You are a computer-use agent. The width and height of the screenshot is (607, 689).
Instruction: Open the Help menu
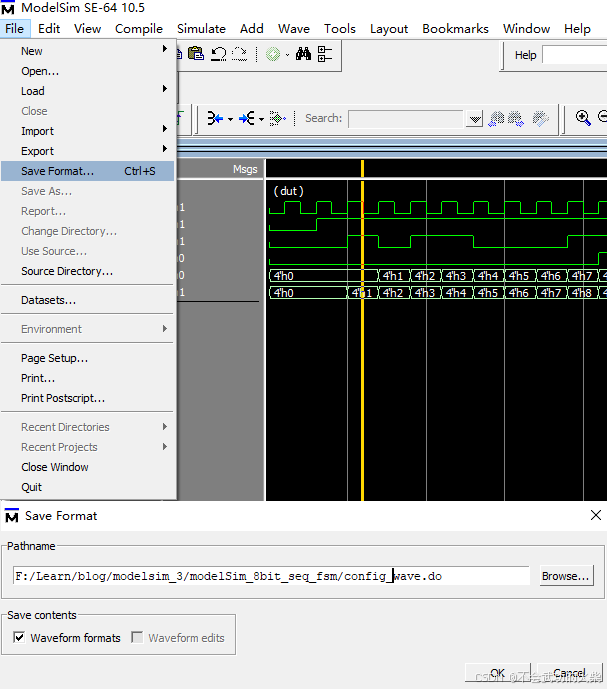point(577,29)
